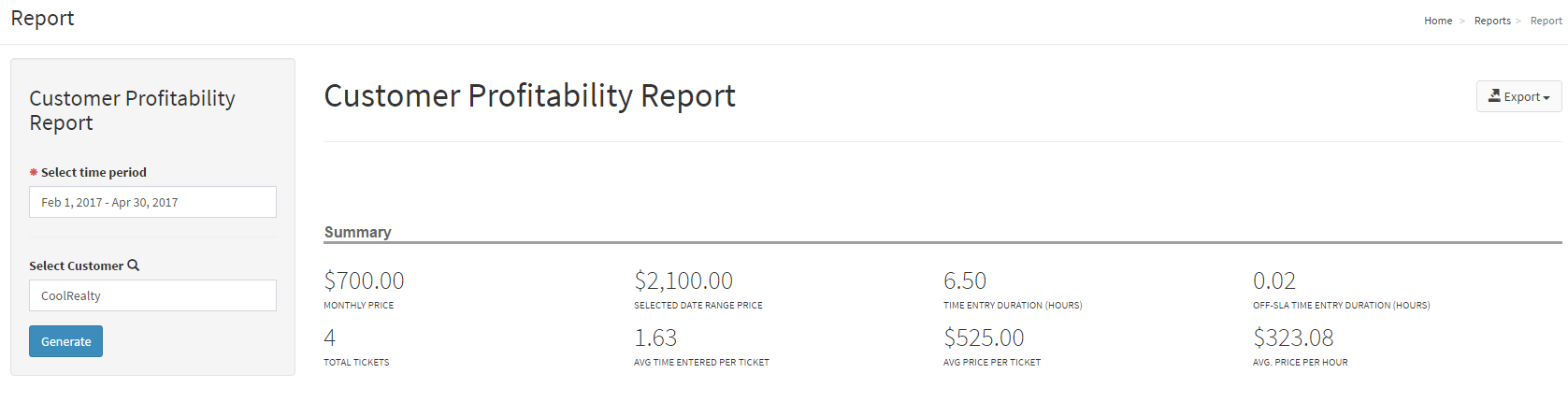This screenshot has height=402, width=1568.
Task: Click the CoolRealty customer field
Action: click(152, 295)
